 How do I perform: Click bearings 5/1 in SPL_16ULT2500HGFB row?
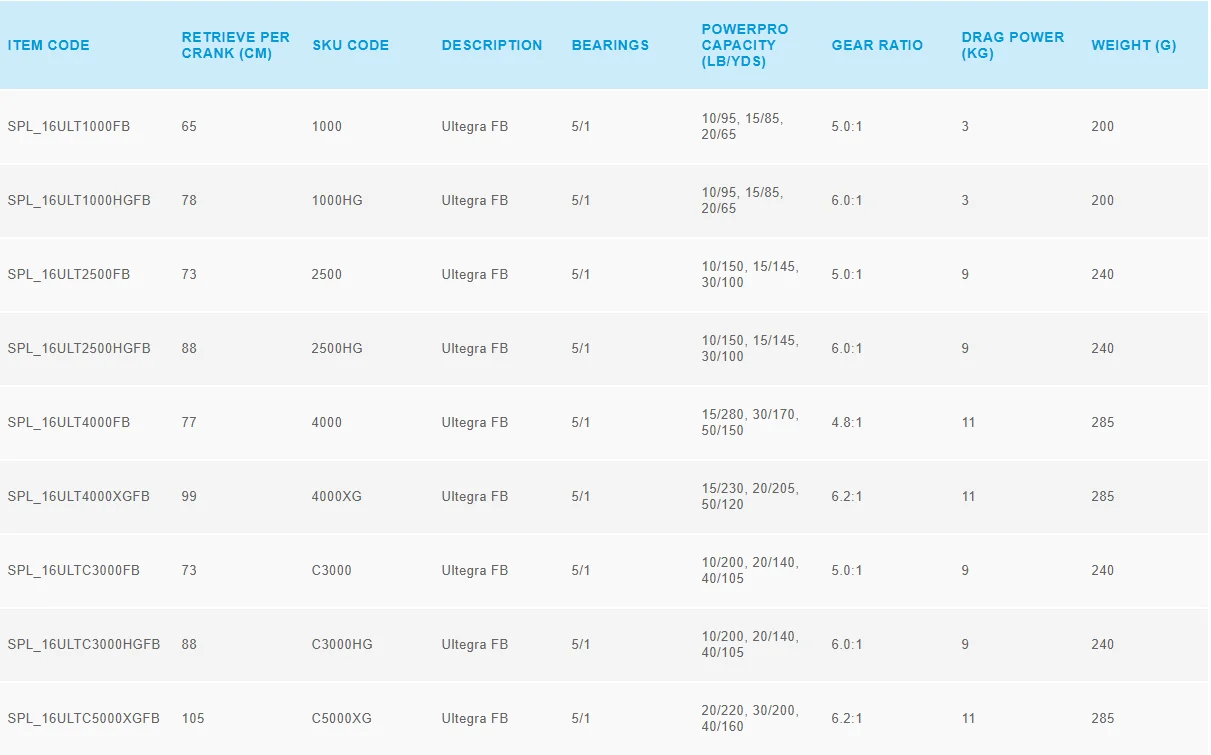581,348
